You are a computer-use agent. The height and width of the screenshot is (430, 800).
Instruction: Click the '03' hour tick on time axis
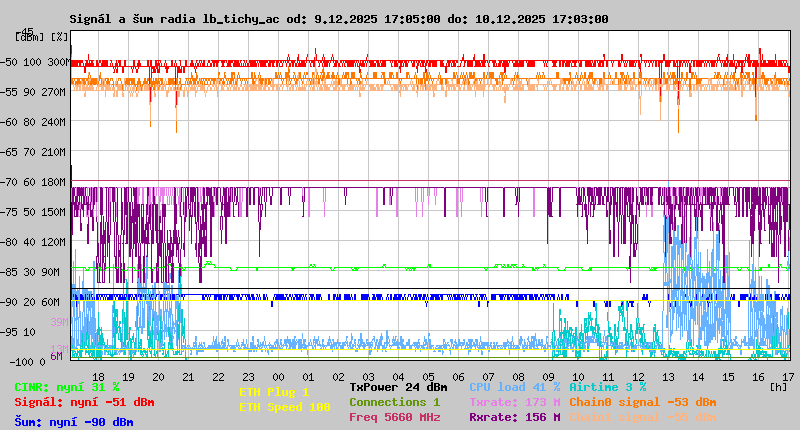click(x=368, y=377)
